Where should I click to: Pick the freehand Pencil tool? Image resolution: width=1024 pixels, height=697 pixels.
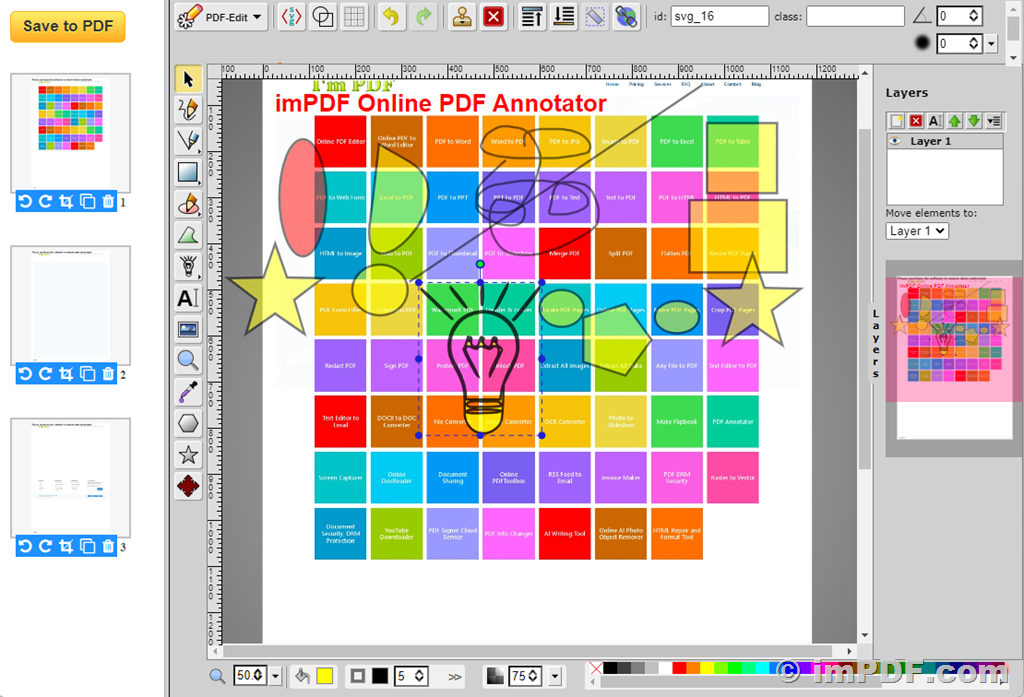click(188, 110)
